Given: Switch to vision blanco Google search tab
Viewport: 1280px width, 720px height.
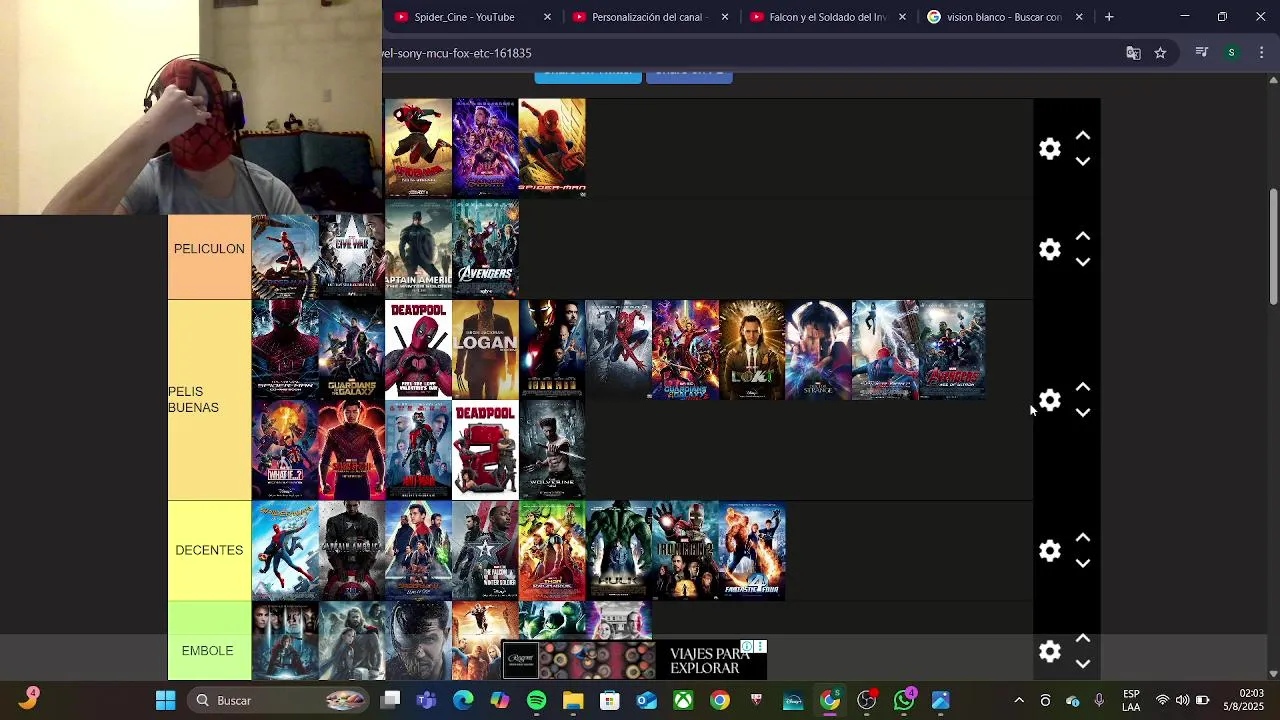Looking at the screenshot, I should pos(1004,17).
